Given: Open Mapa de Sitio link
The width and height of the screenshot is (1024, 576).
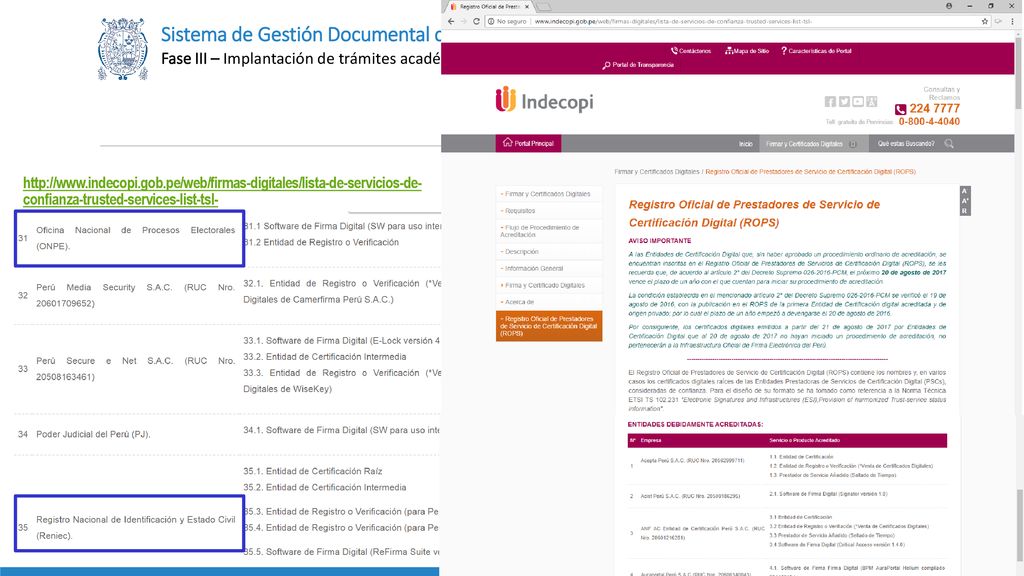Looking at the screenshot, I should 747,51.
